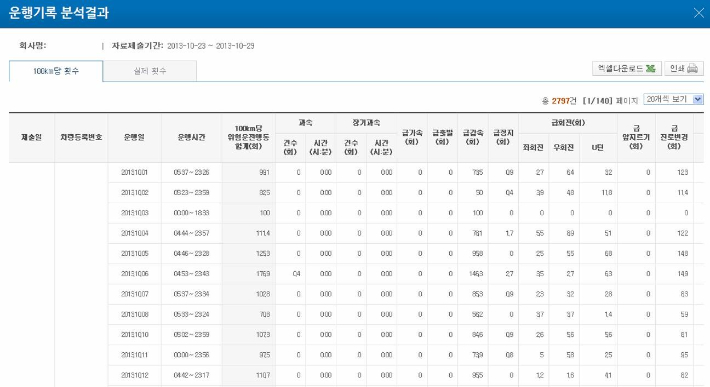Click the 우회전 sub-header
This screenshot has height=387, width=710.
[564, 148]
